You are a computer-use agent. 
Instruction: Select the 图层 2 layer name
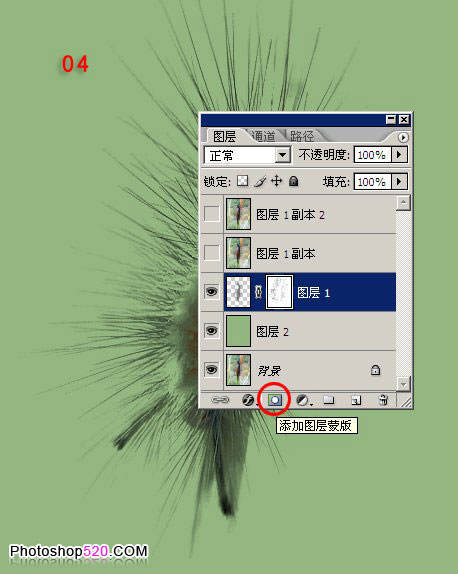pos(272,332)
